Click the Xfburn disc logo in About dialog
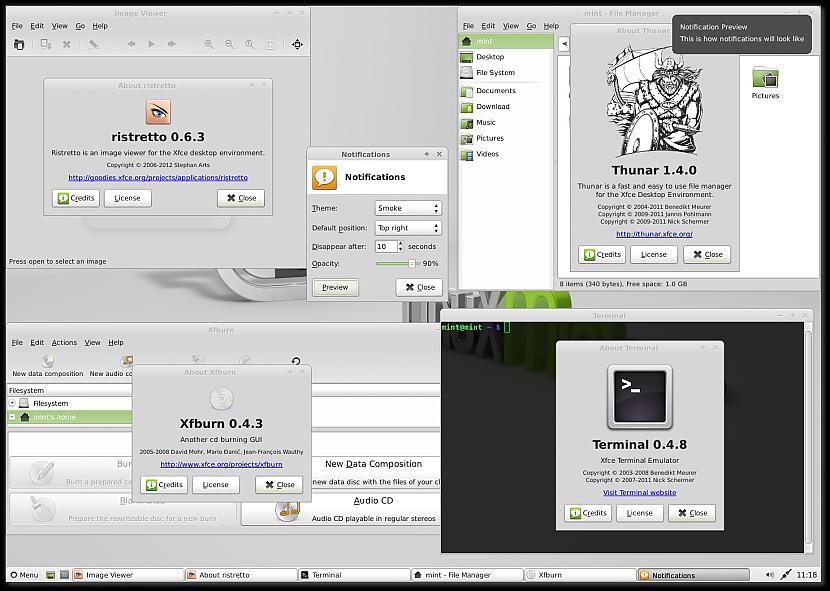Viewport: 830px width, 591px height. pyautogui.click(x=221, y=399)
